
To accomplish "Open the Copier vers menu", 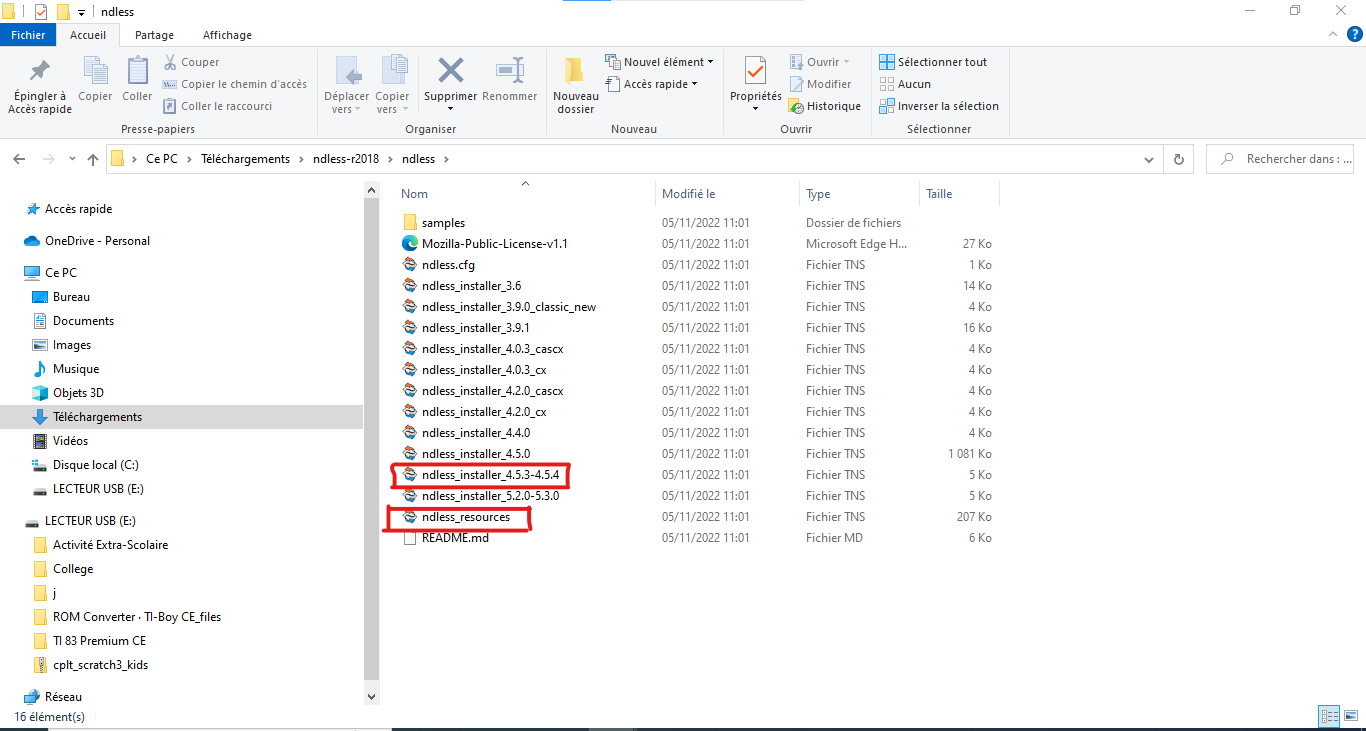I will (x=392, y=86).
